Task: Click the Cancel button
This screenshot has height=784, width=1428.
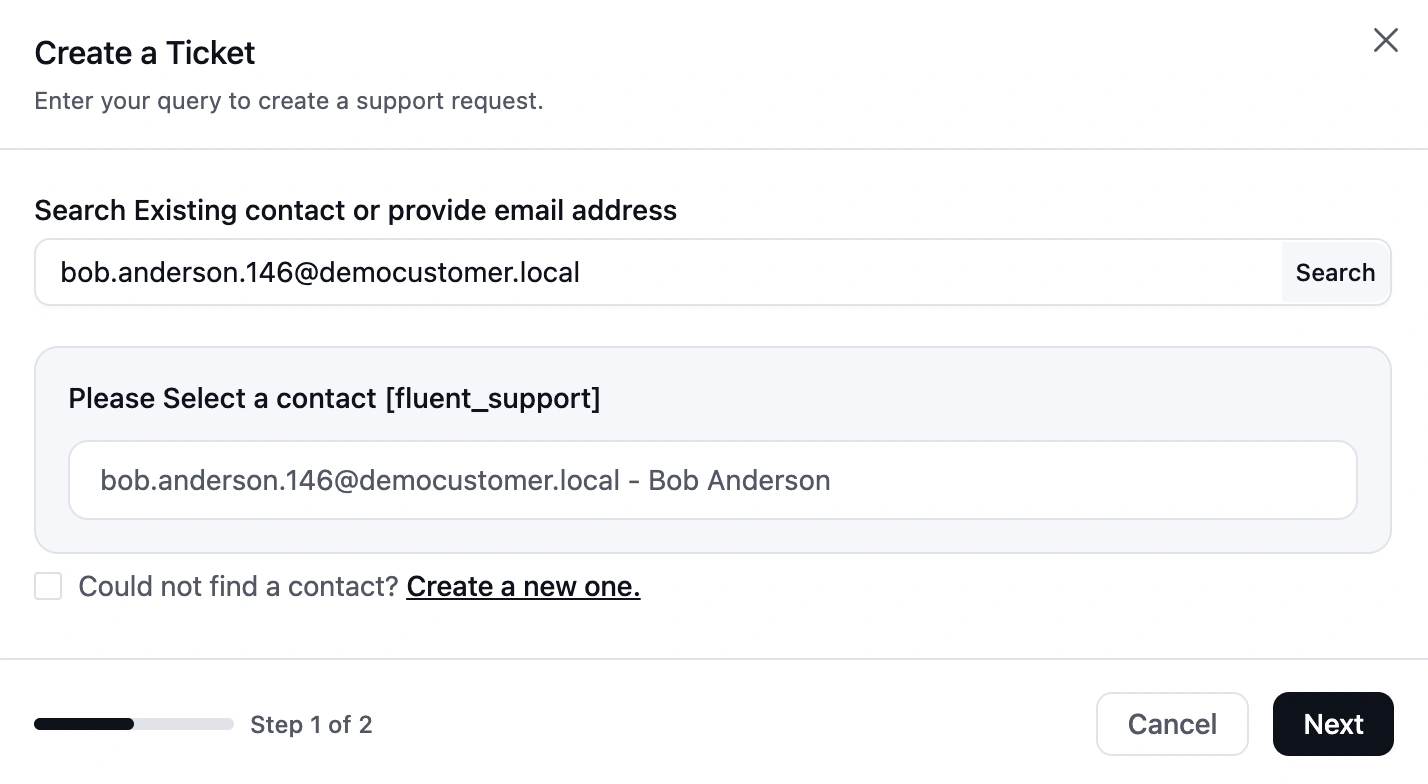Action: pos(1172,724)
